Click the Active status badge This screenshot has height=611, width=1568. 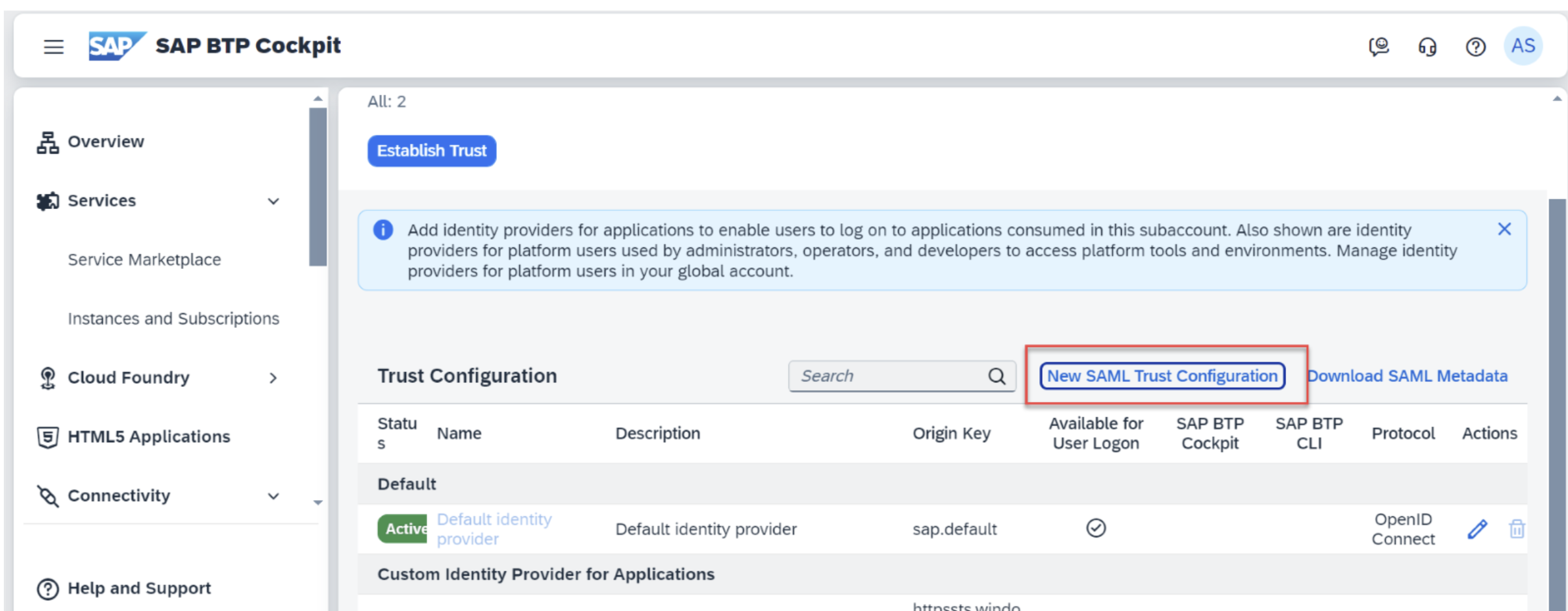[x=402, y=529]
